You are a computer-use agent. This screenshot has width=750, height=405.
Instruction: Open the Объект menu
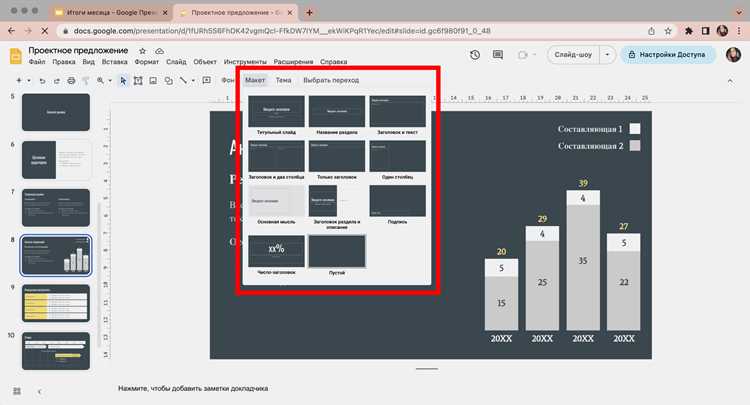coord(205,62)
